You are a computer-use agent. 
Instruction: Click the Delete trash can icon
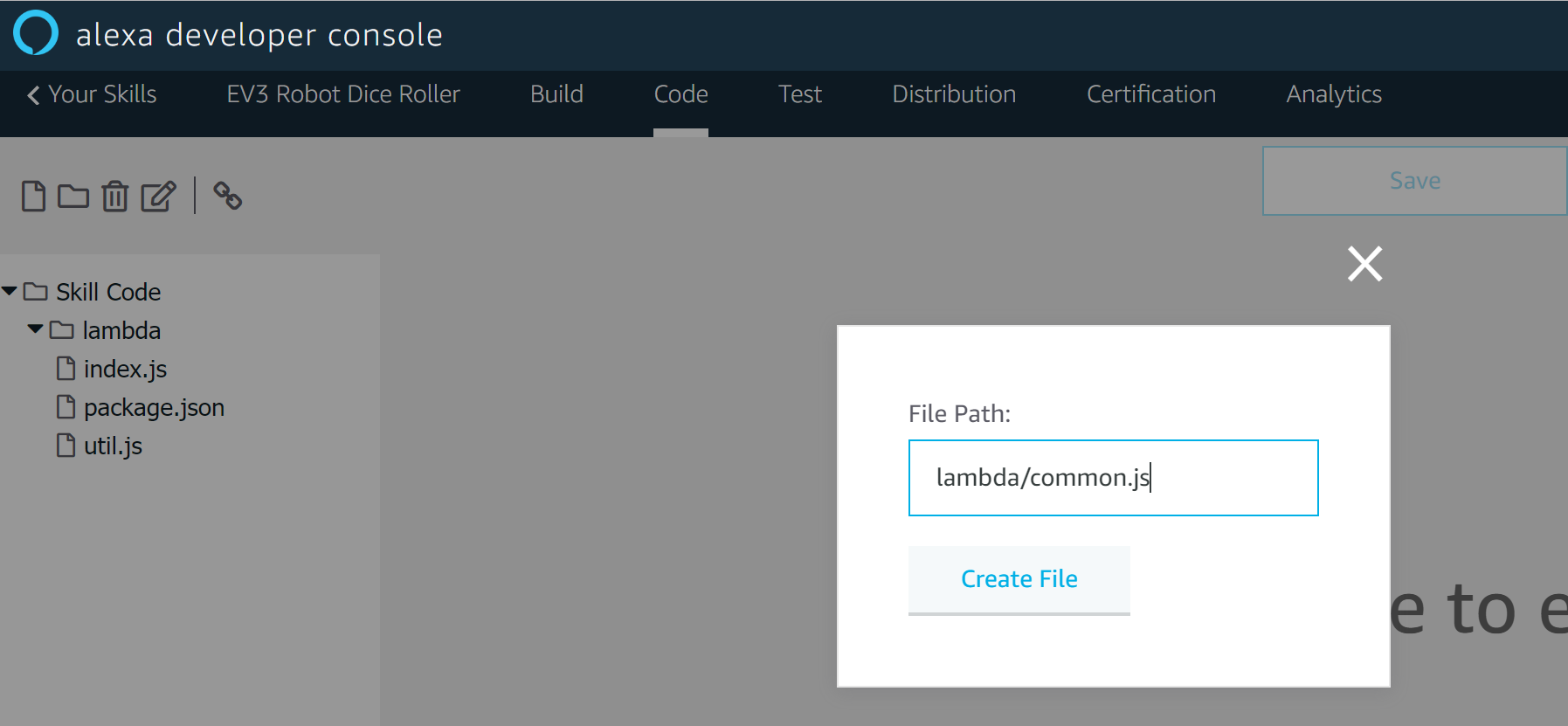tap(114, 196)
